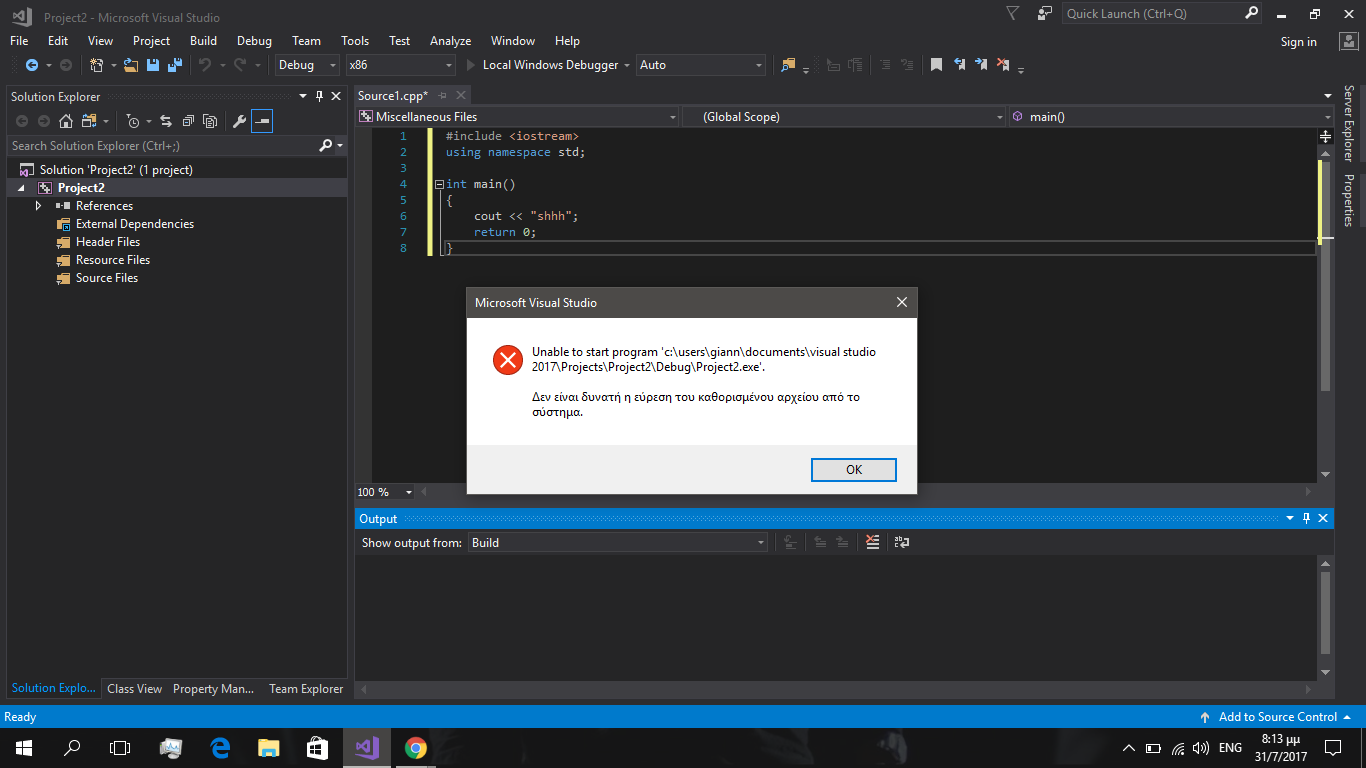Open the Debug menu
This screenshot has height=768, width=1366.
(x=254, y=41)
